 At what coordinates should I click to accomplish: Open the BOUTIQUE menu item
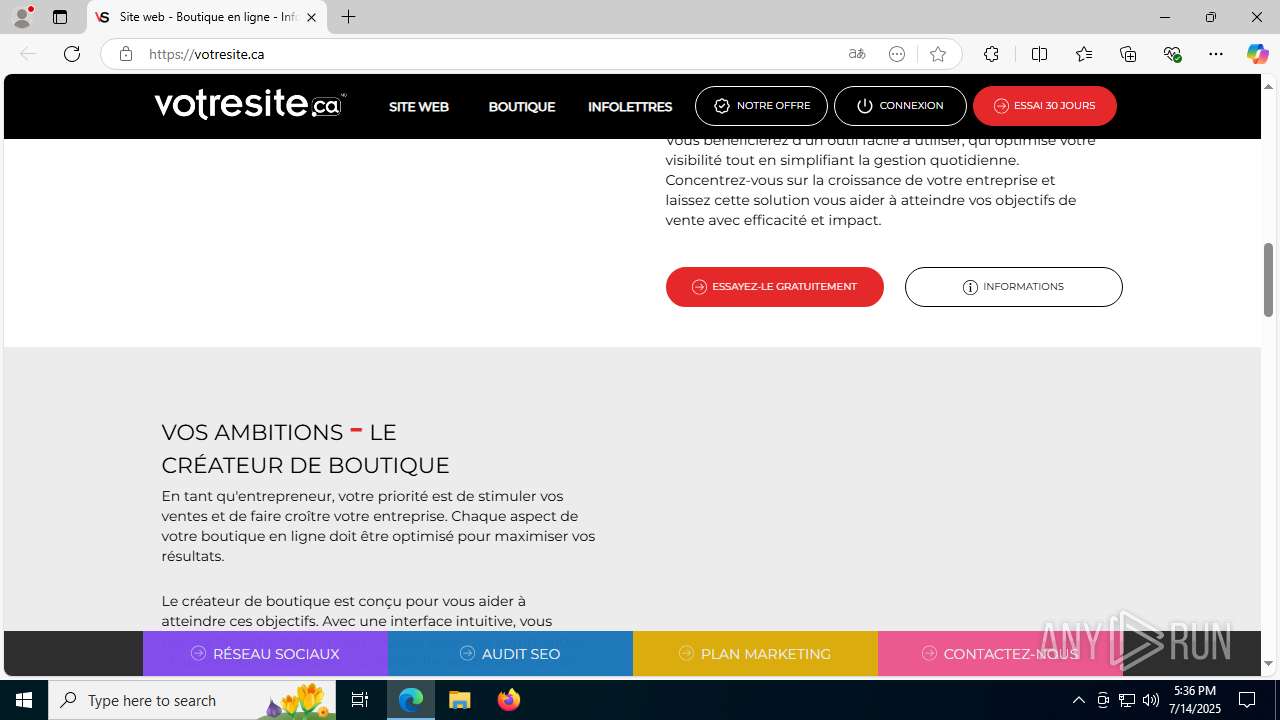521,106
